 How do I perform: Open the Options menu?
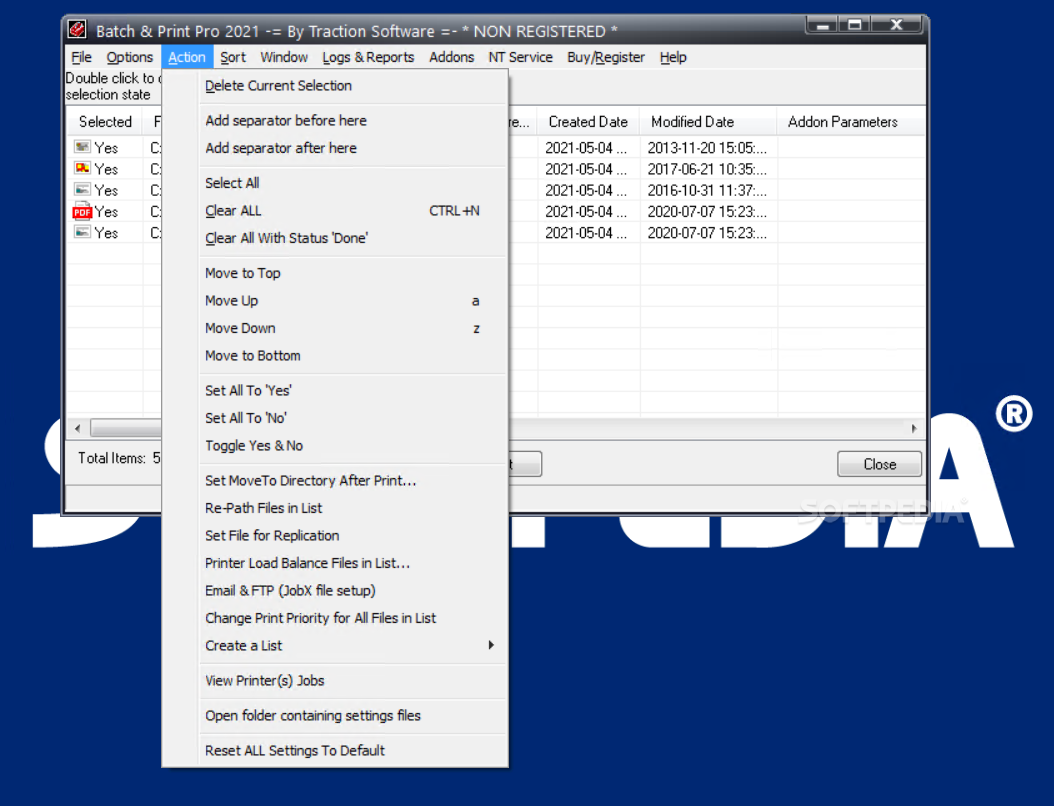pos(130,57)
